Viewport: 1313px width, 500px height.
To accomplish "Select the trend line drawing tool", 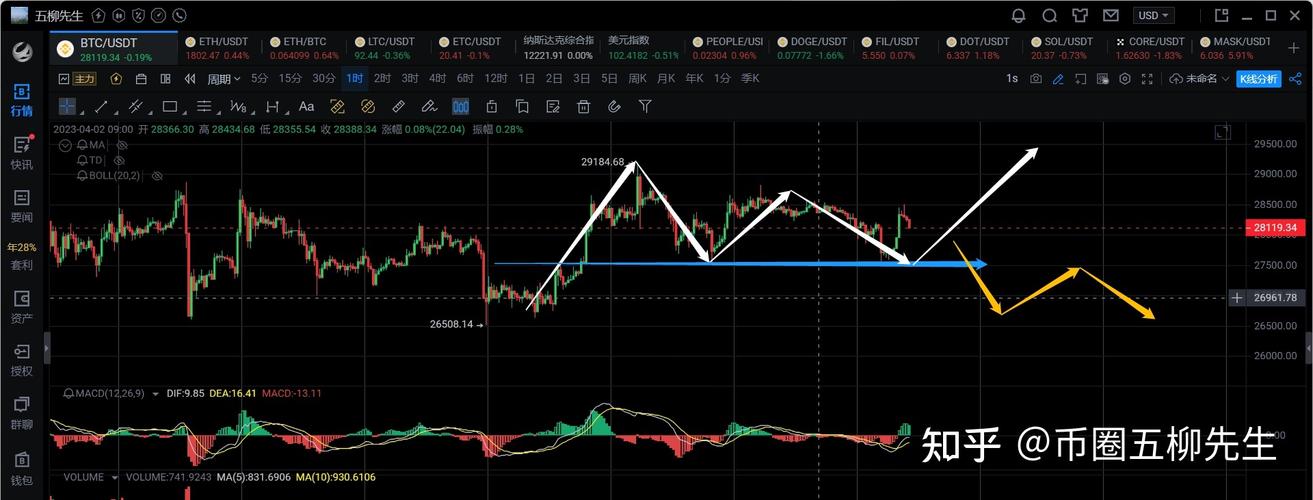I will pyautogui.click(x=100, y=106).
